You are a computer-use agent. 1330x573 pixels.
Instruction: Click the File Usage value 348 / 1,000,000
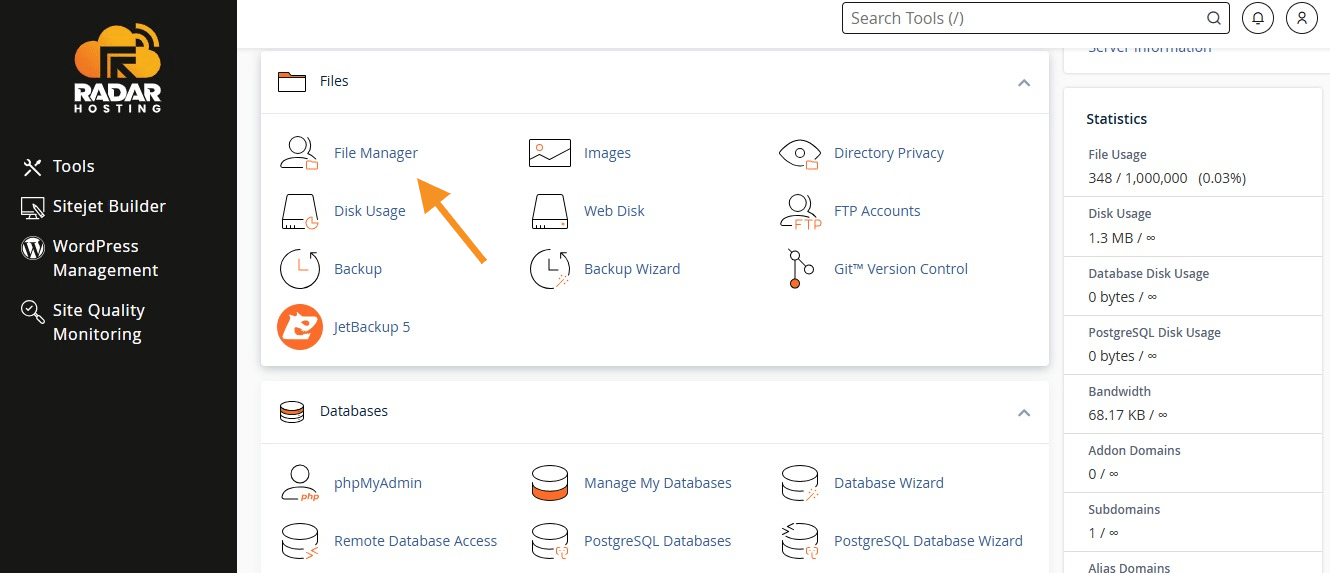pos(1138,178)
